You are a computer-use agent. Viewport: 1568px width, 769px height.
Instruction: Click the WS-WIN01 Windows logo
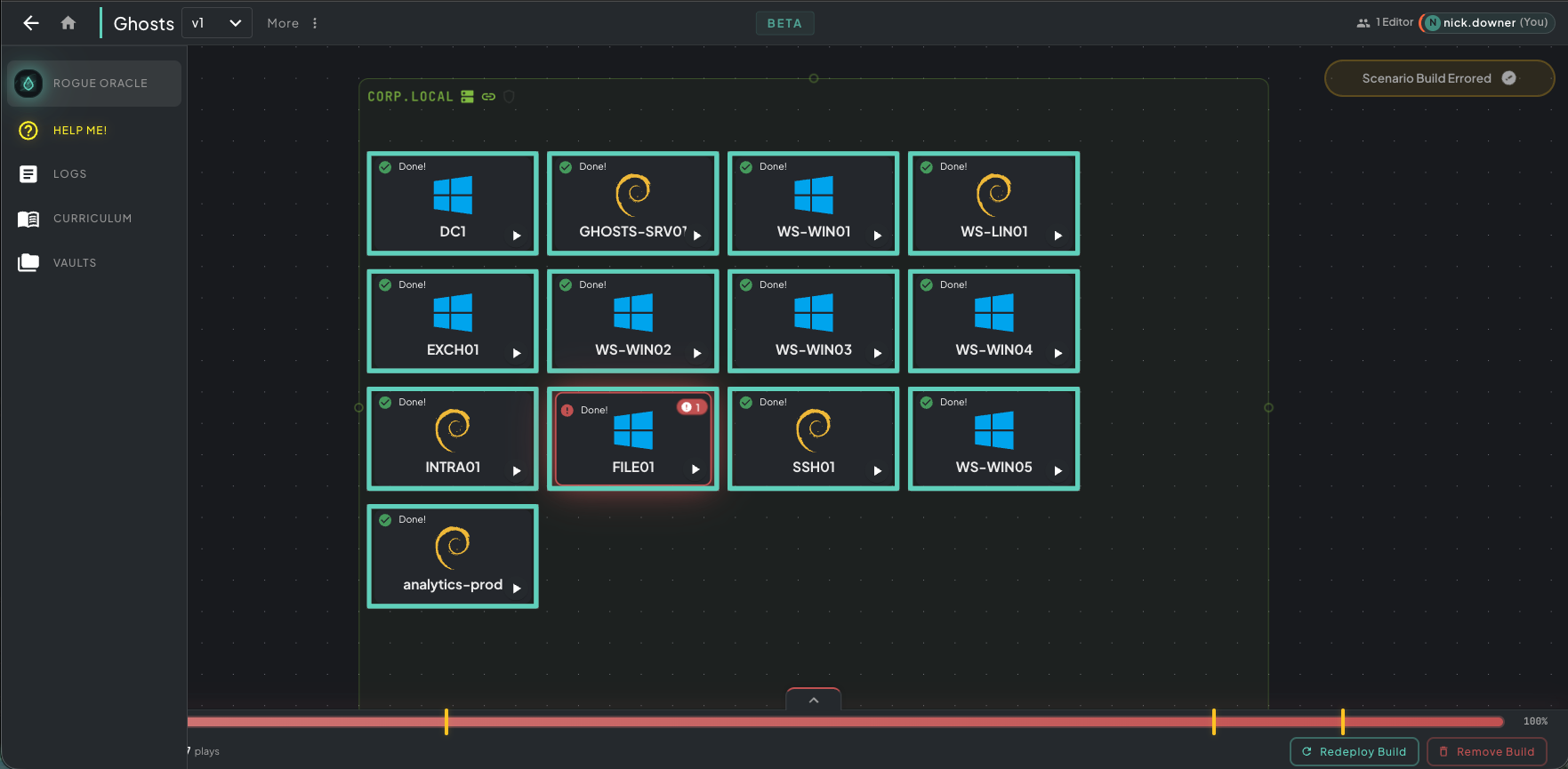pyautogui.click(x=814, y=195)
